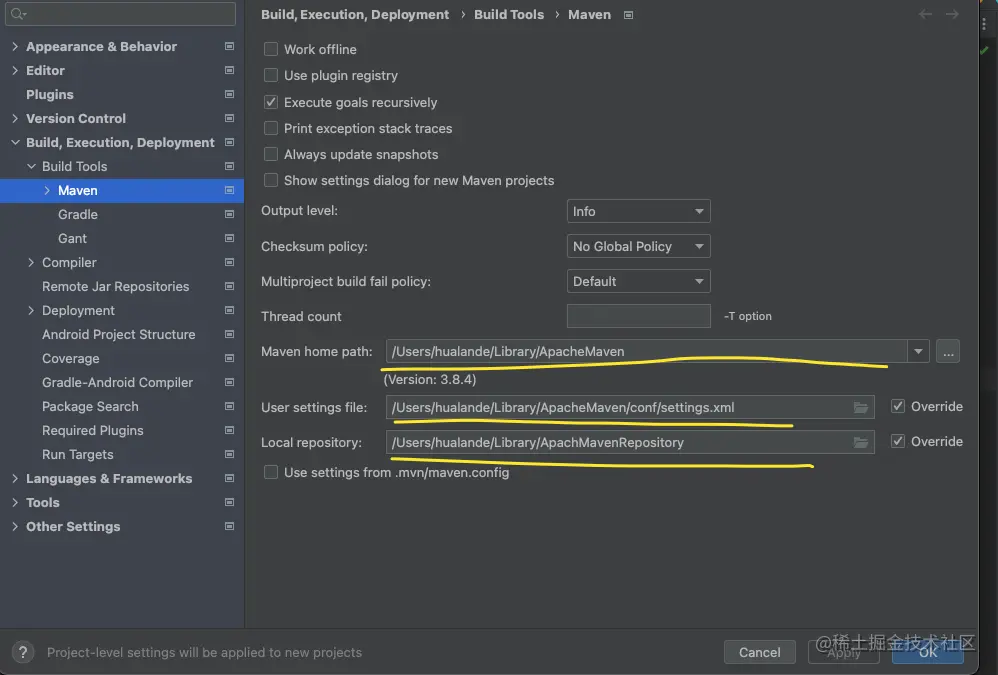Open the Plugins settings page
Image resolution: width=998 pixels, height=675 pixels.
coord(50,94)
